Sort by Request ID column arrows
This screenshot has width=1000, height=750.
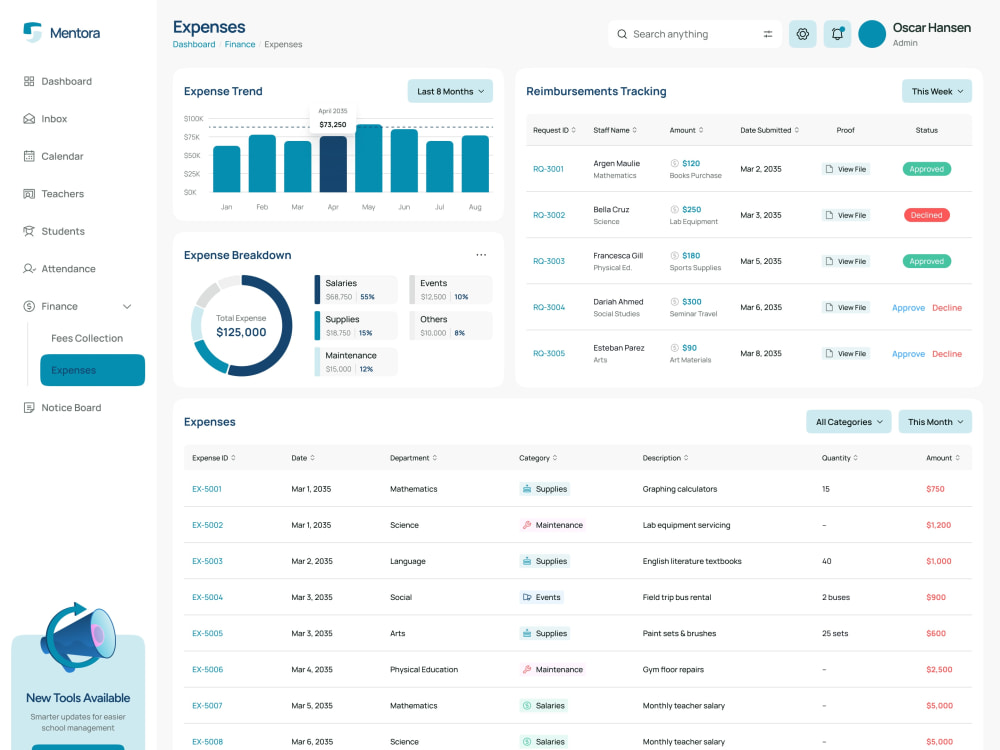(x=573, y=130)
